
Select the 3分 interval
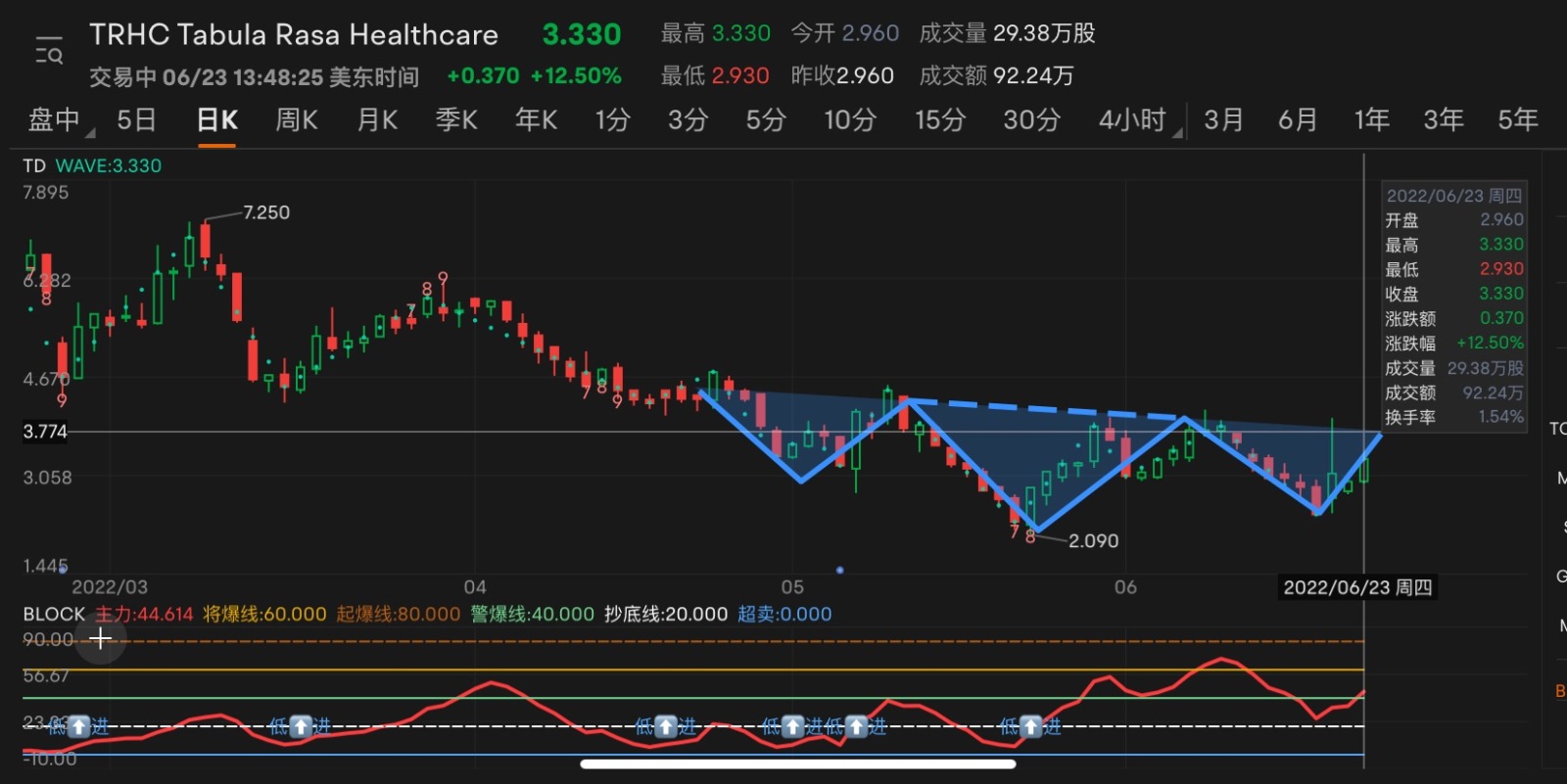(688, 119)
